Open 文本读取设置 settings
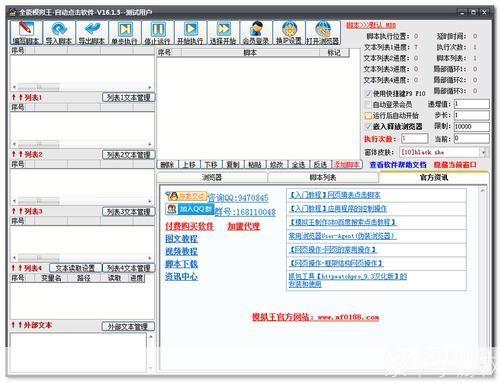The image size is (500, 383). tap(75, 268)
